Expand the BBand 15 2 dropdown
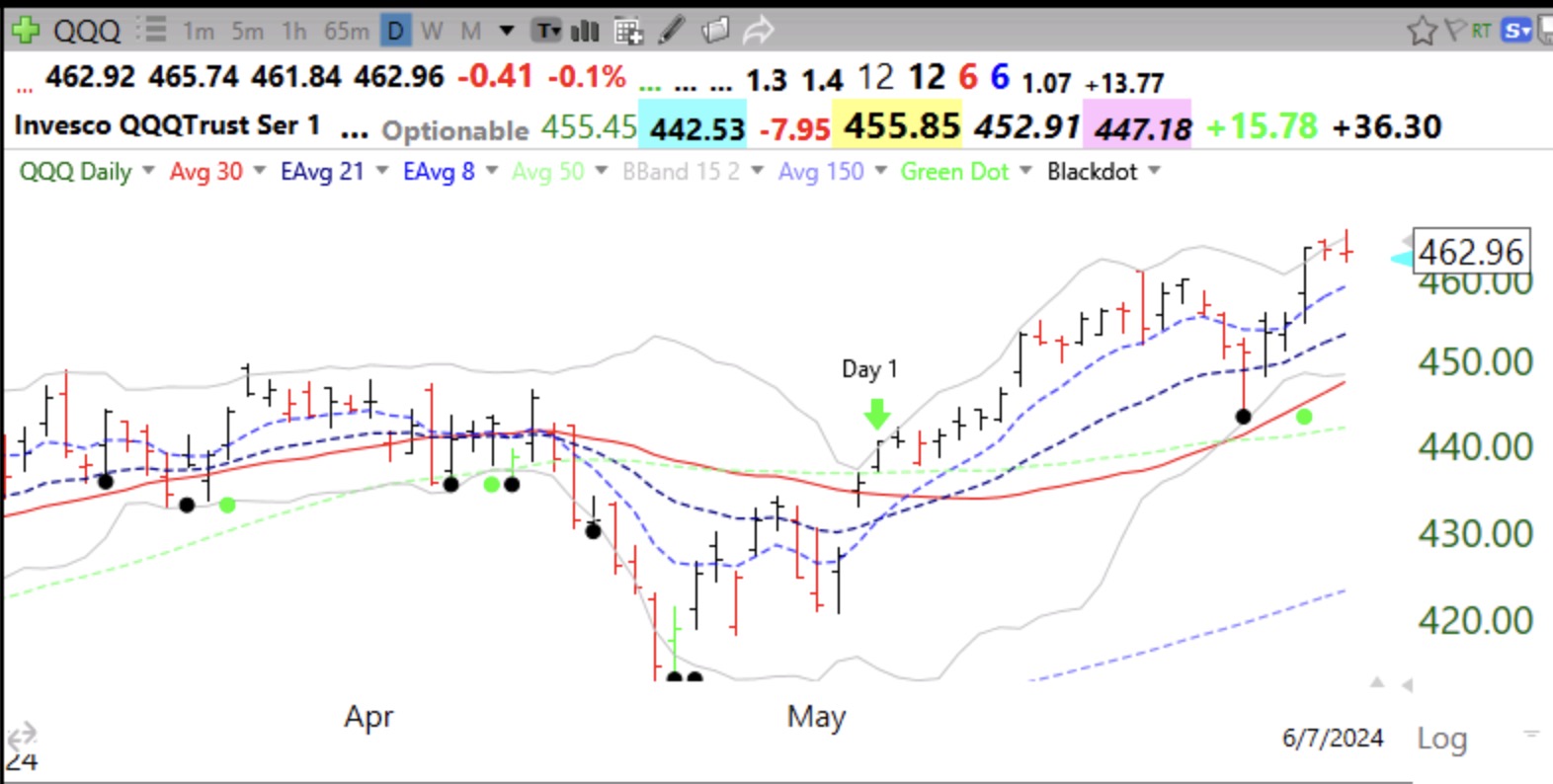The image size is (1553, 784). pyautogui.click(x=758, y=171)
